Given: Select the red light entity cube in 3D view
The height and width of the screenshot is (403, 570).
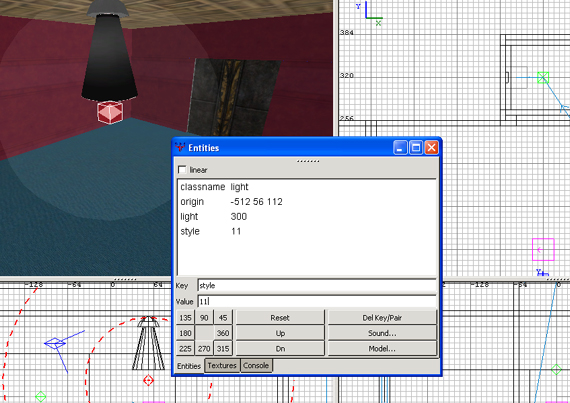Looking at the screenshot, I should coord(110,112).
